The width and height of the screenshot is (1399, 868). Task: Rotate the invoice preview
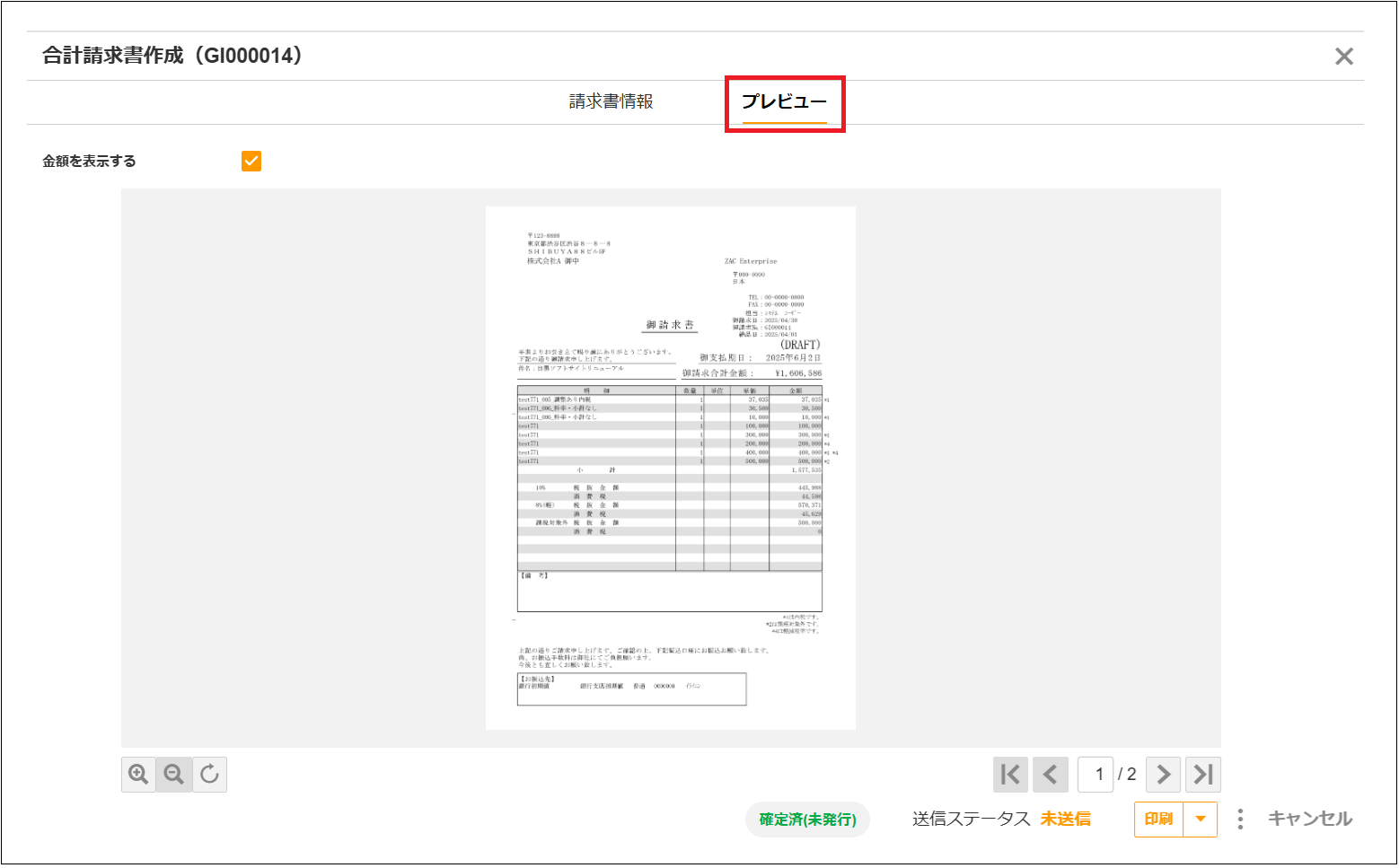point(209,775)
